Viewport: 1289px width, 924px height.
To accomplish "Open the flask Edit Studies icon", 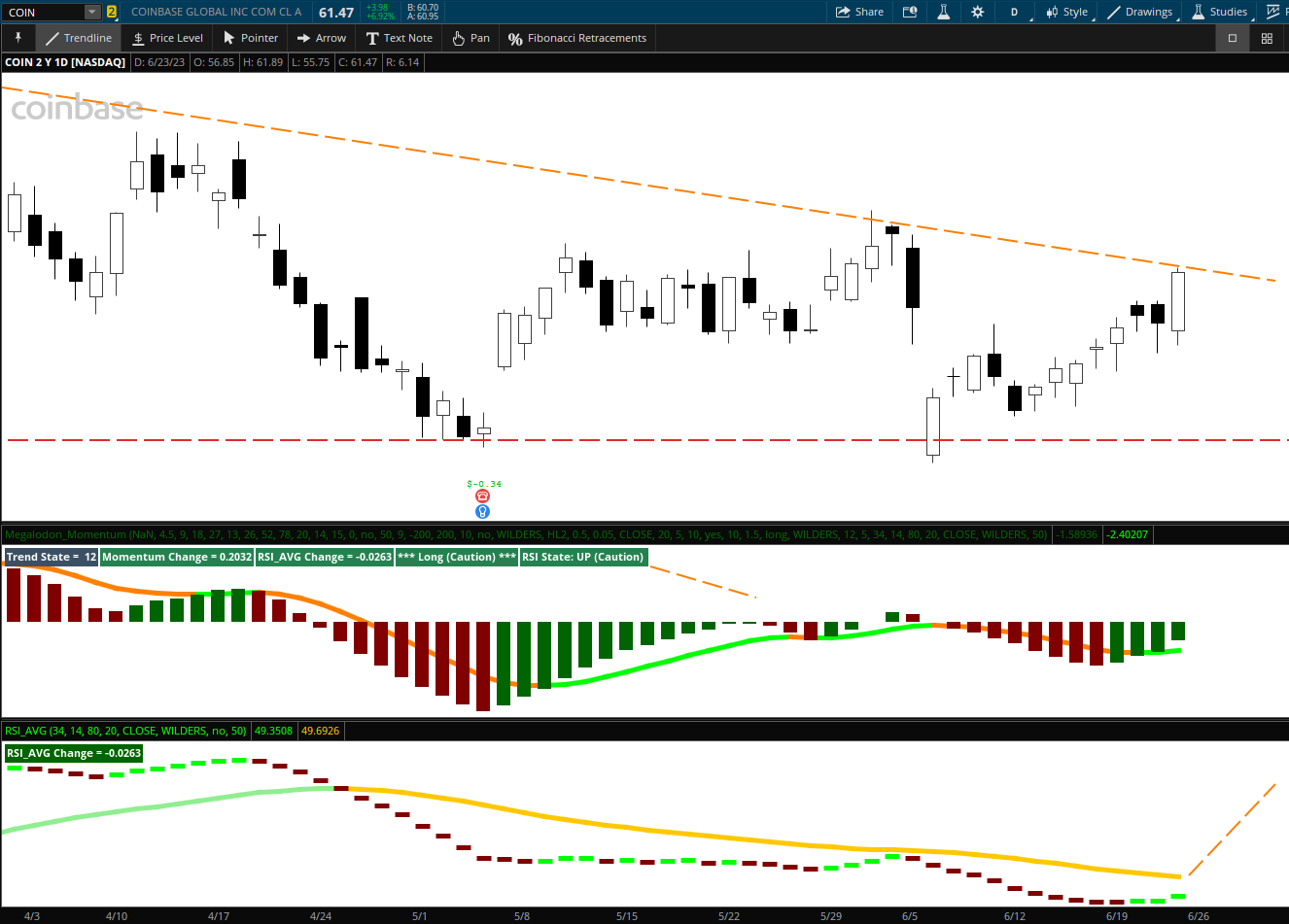I will point(943,12).
